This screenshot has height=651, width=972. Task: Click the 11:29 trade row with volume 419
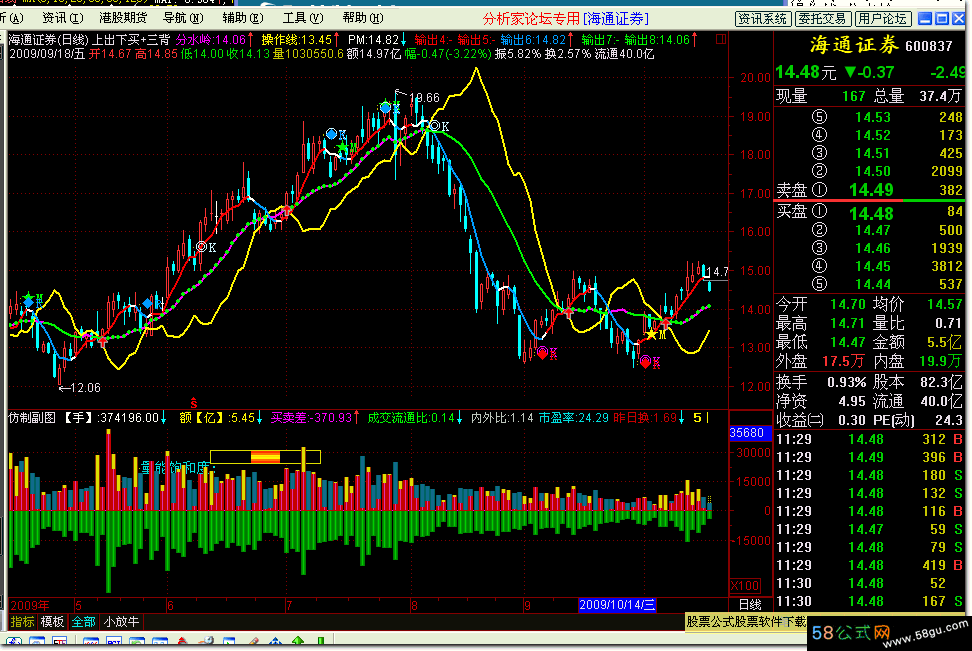tap(870, 565)
